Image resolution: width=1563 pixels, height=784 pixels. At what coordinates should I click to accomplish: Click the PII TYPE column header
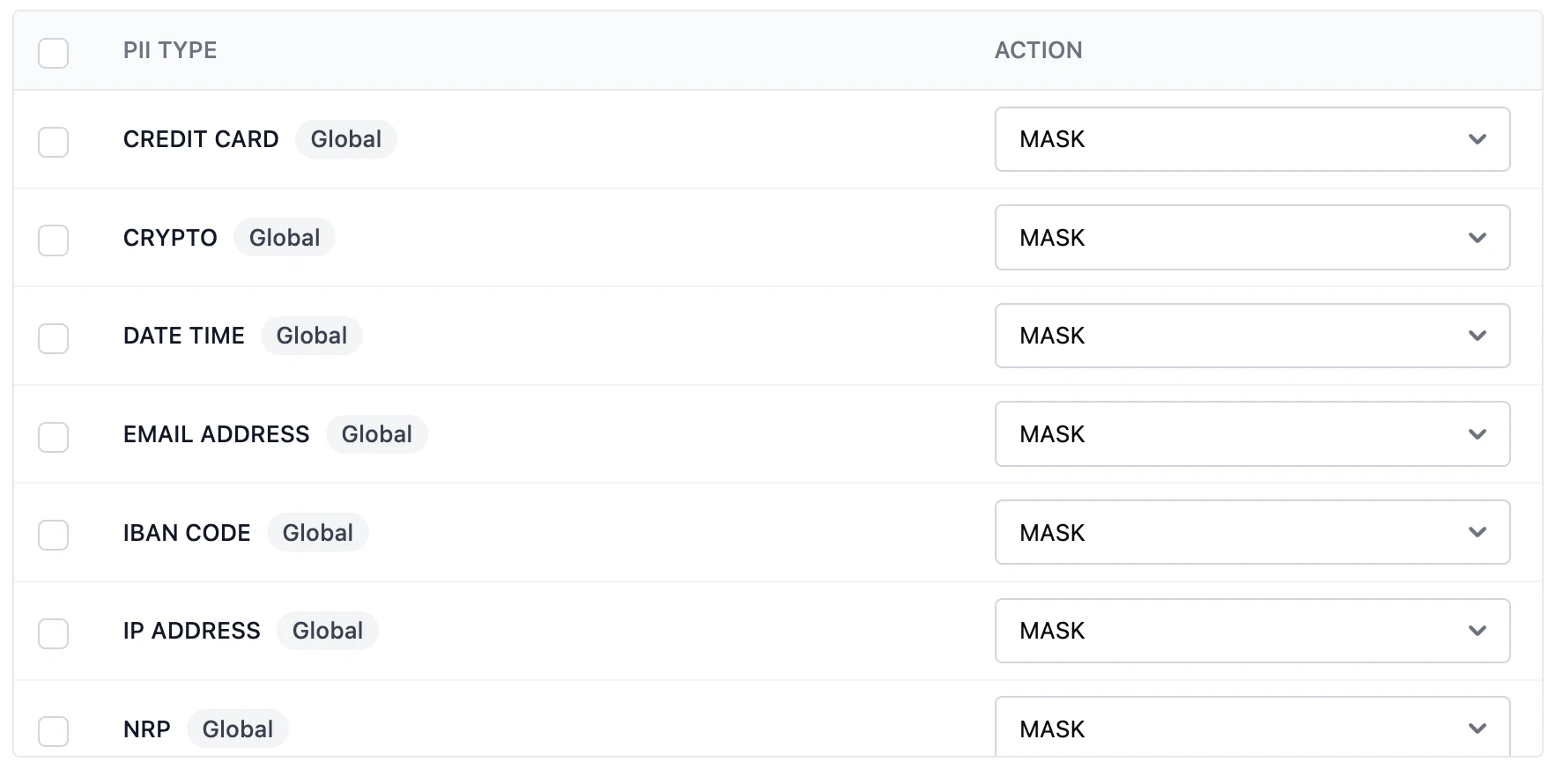point(171,50)
